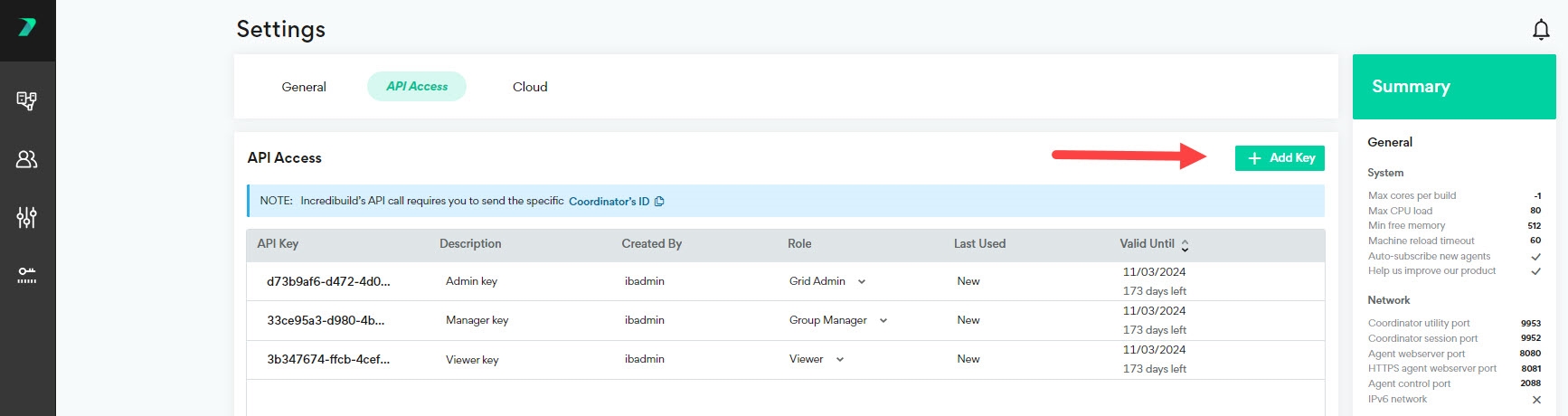The width and height of the screenshot is (1568, 416).
Task: Sort the table by Valid Until arrows
Action: (1185, 244)
